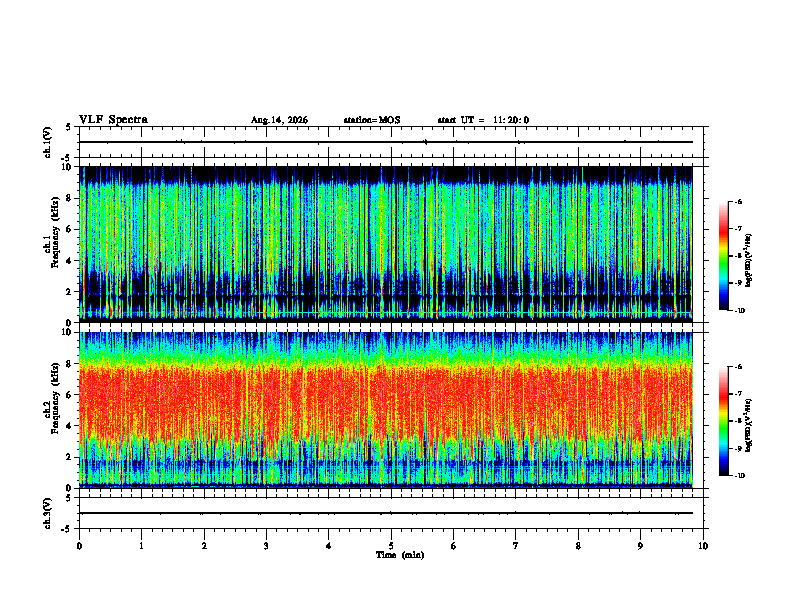This screenshot has width=792, height=612.
Task: Click the ch.3 voltage waveform trace panel
Action: pos(391,513)
